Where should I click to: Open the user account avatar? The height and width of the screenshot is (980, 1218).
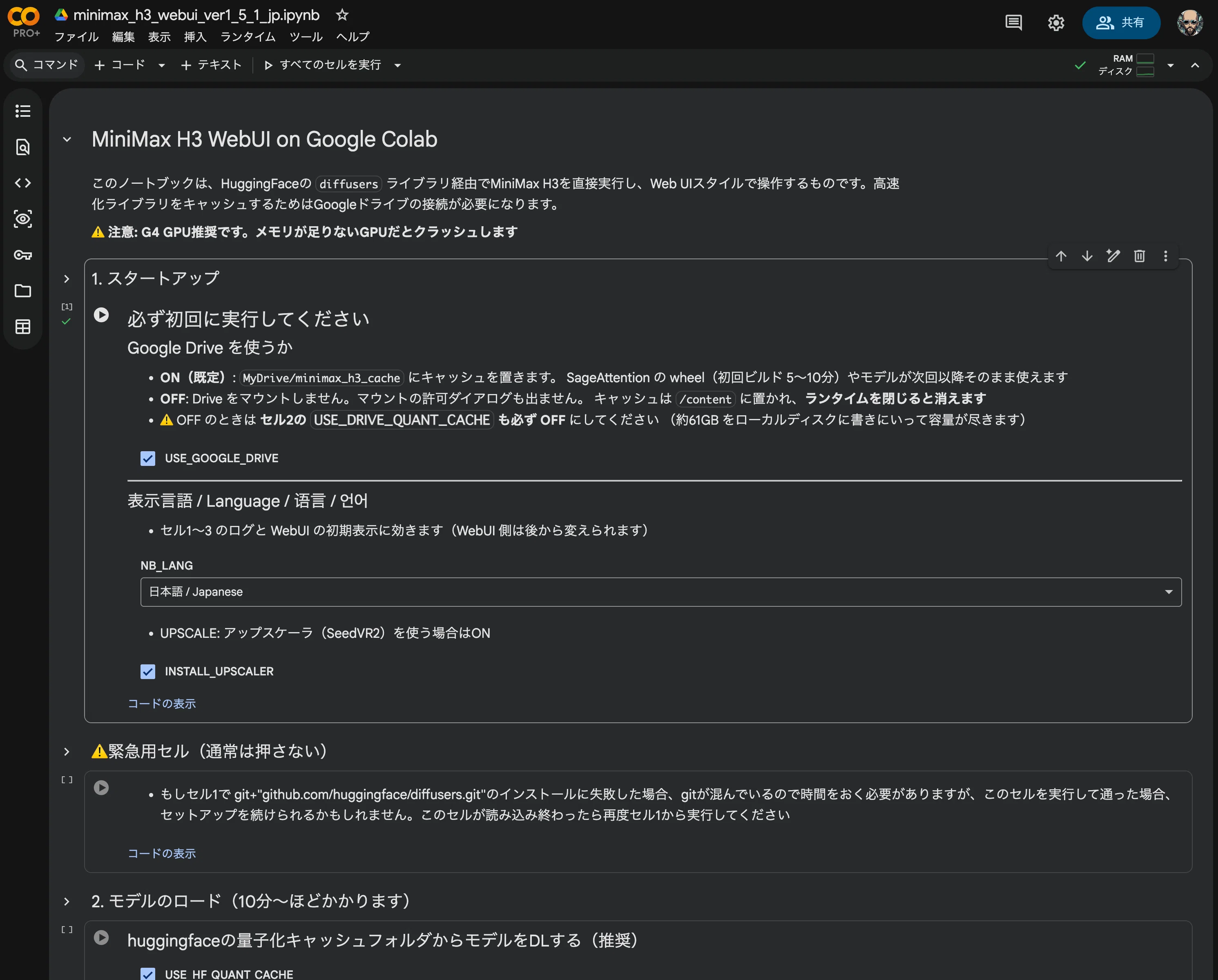1190,22
